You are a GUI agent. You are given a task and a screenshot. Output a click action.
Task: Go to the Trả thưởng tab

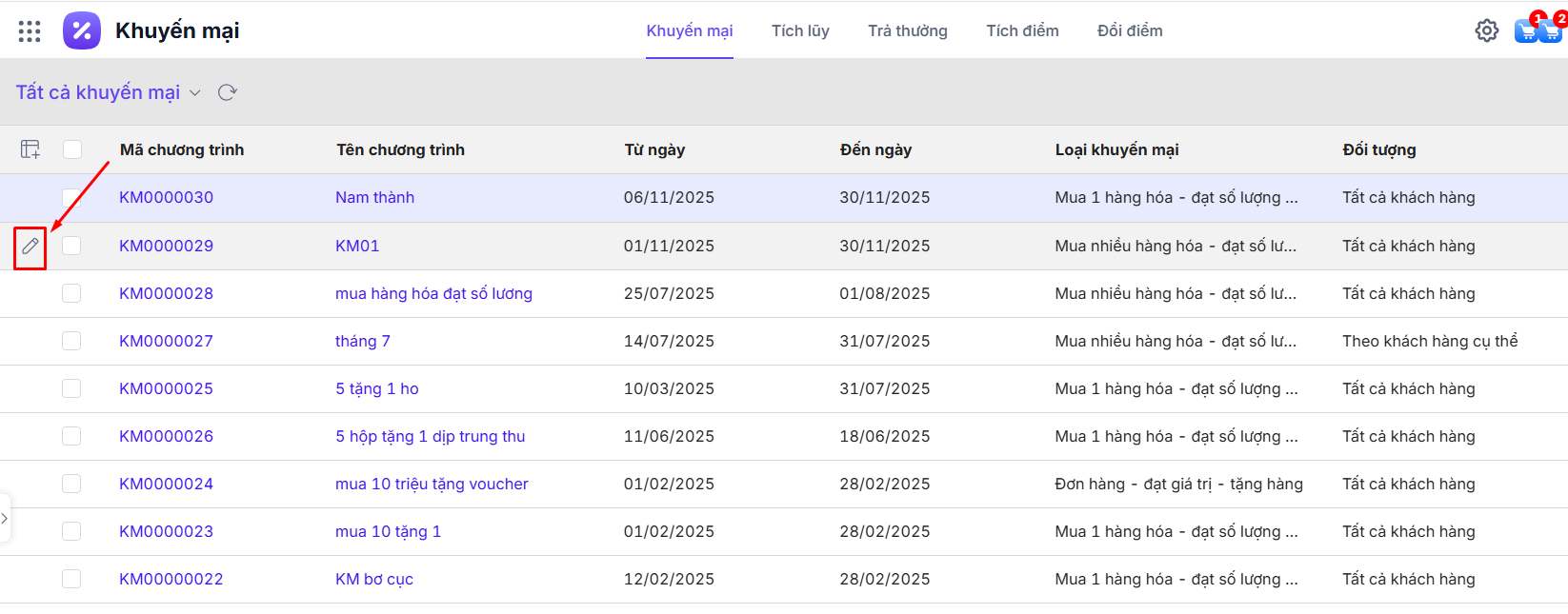coord(907,31)
